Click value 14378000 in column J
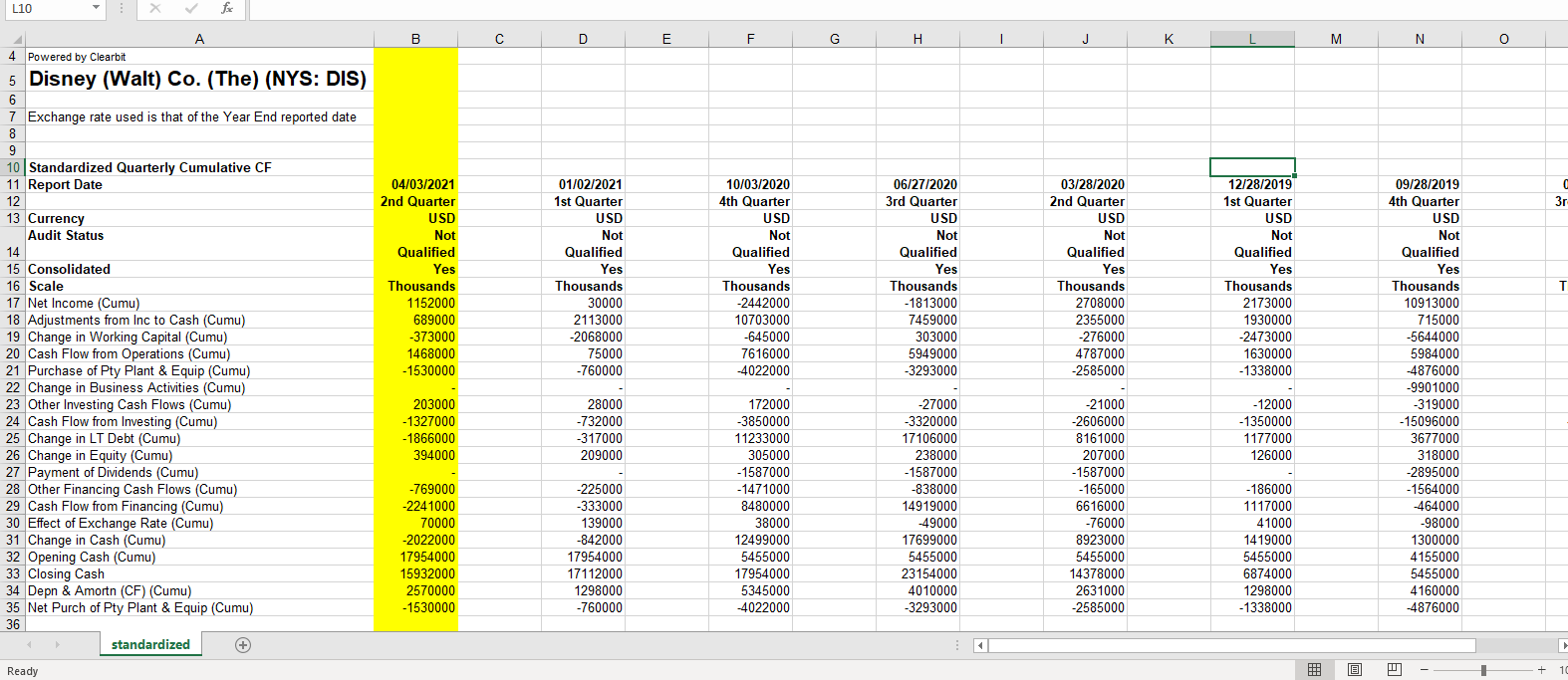This screenshot has height=680, width=1568. [1085, 573]
